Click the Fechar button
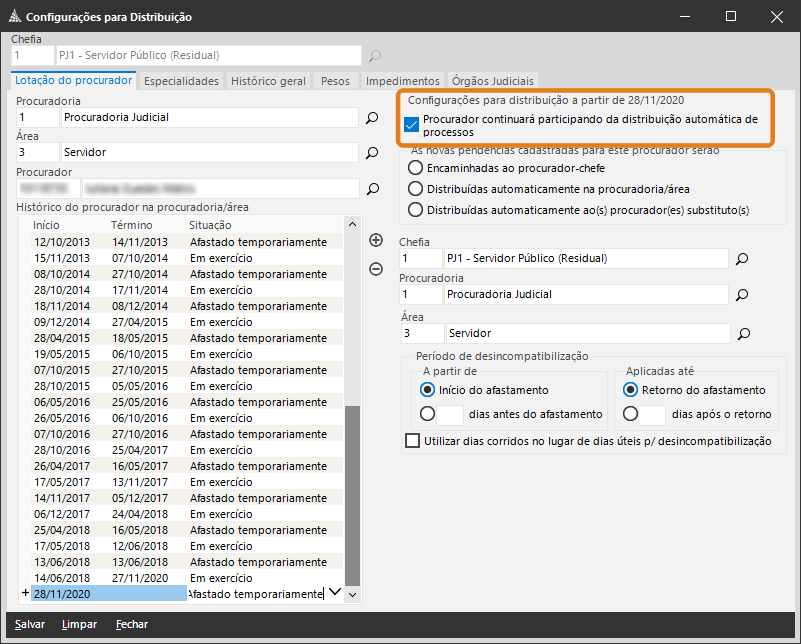 point(131,624)
